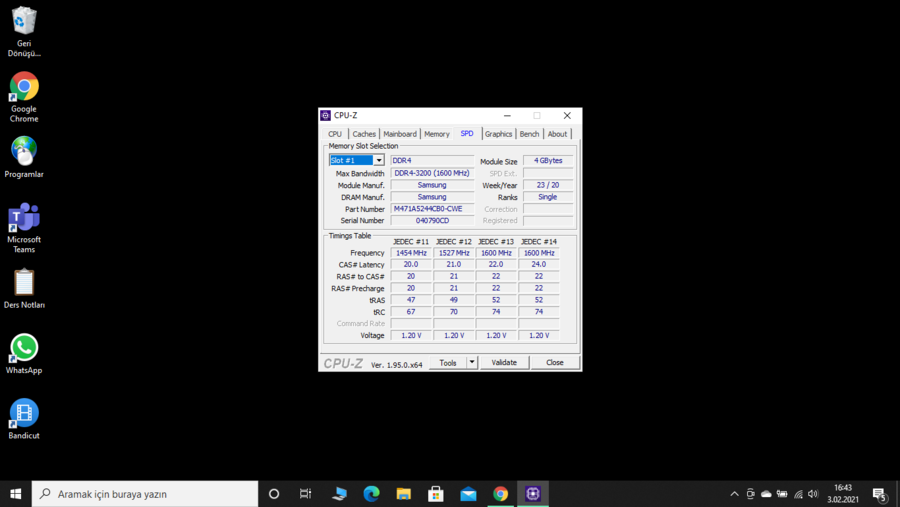Open Tools dropdown arrow
The width and height of the screenshot is (900, 507).
(472, 362)
